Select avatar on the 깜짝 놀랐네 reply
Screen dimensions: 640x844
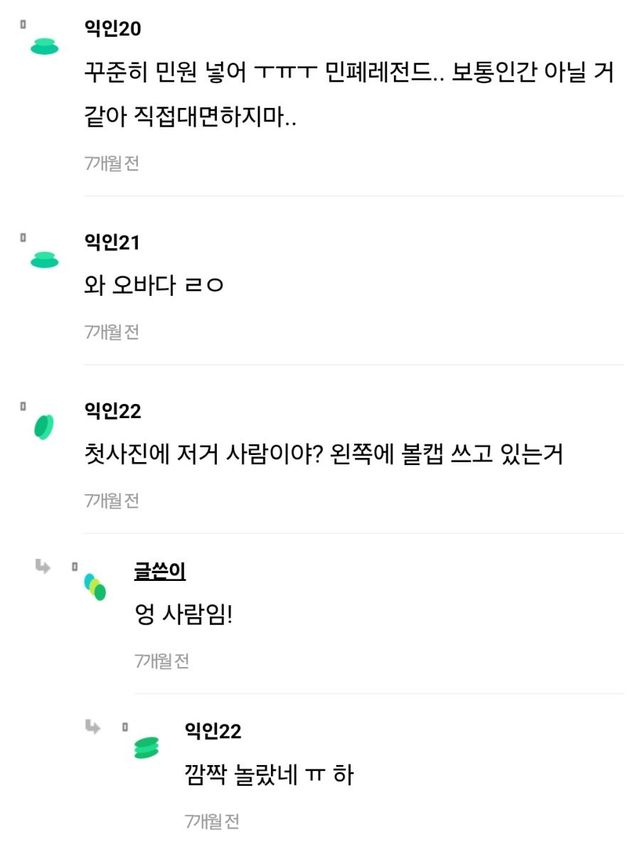click(x=146, y=746)
